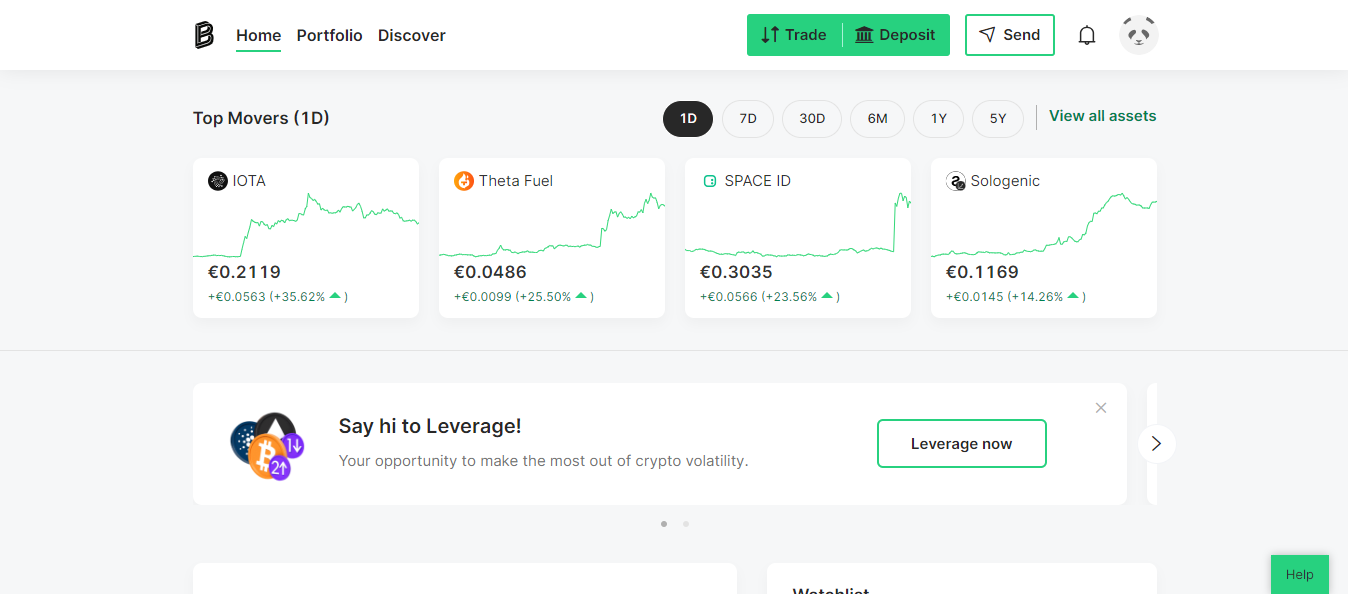Open the Portfolio tab
The width and height of the screenshot is (1348, 594).
(330, 35)
